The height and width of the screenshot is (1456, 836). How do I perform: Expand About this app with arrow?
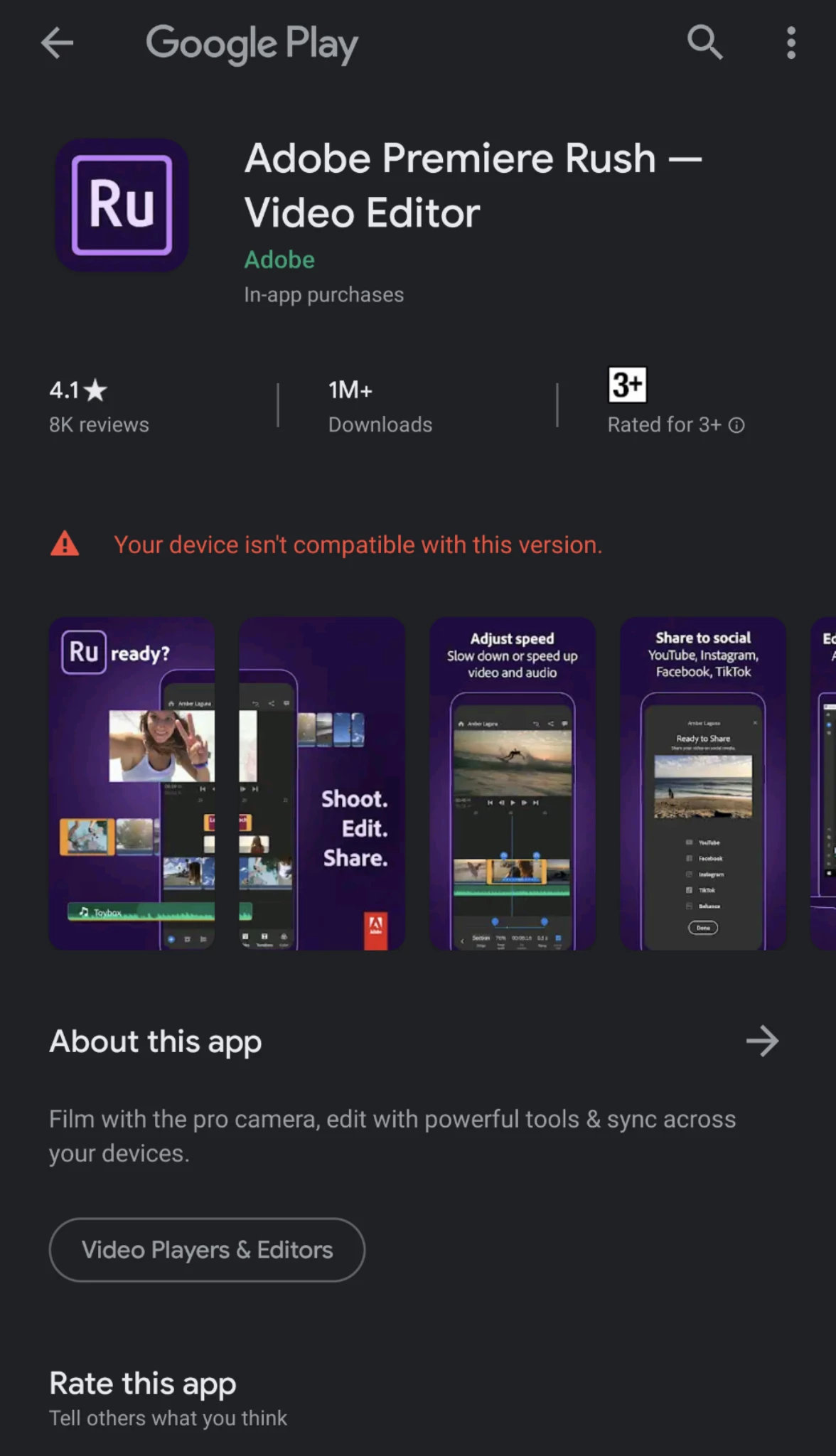(x=763, y=1041)
